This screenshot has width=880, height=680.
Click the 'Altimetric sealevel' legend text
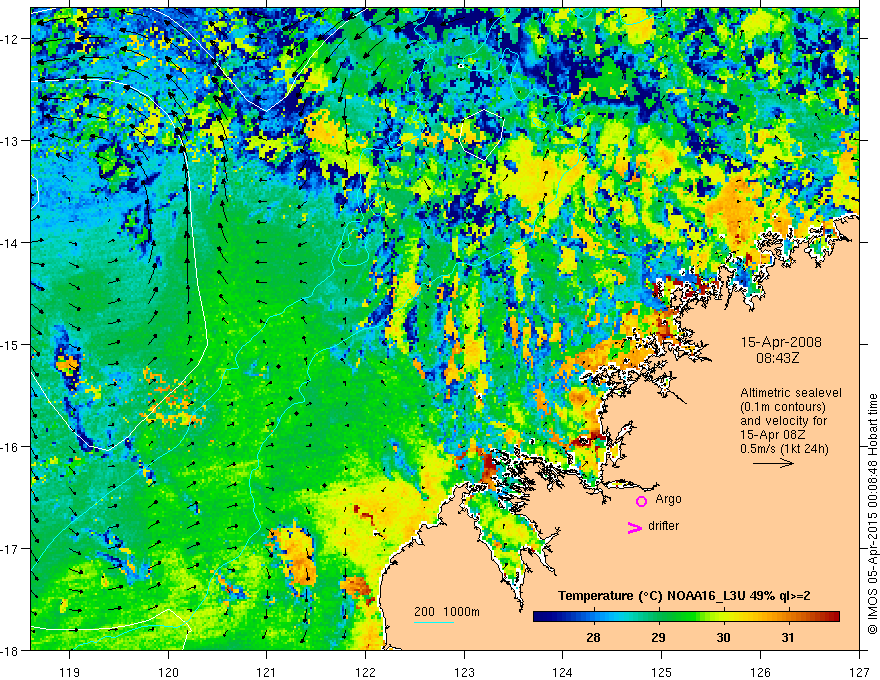[x=791, y=393]
